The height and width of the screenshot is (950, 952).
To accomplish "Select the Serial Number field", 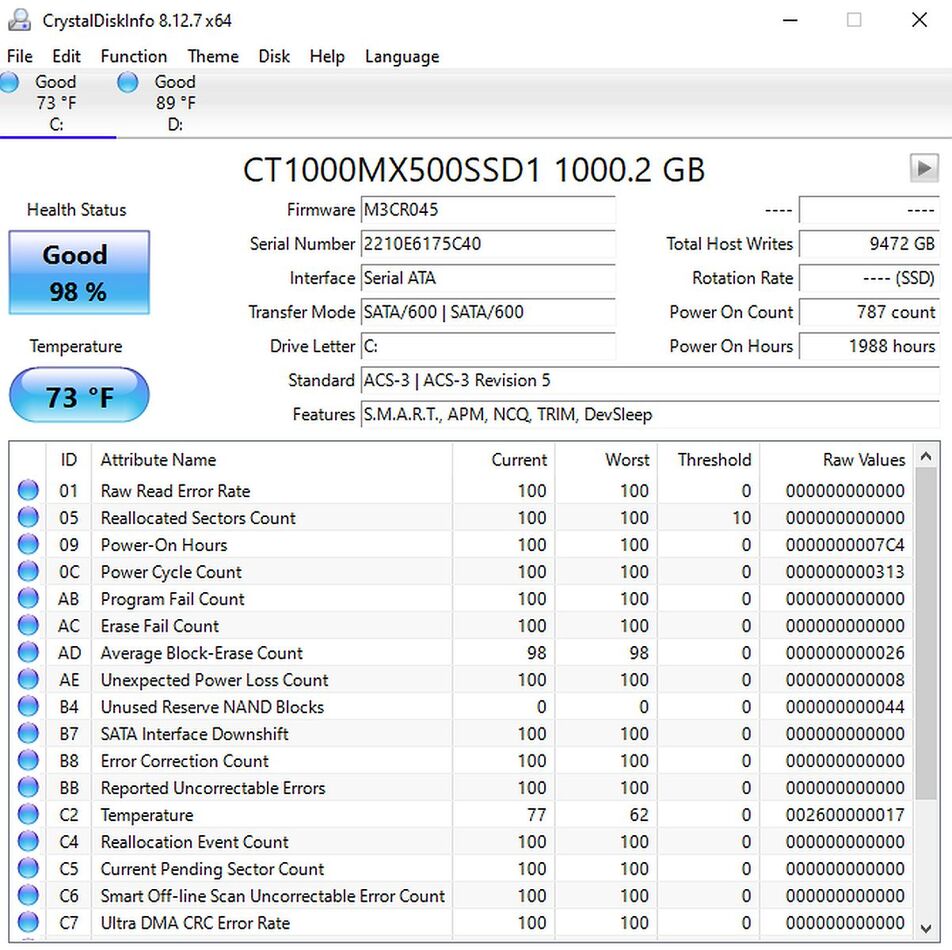I will click(x=487, y=244).
